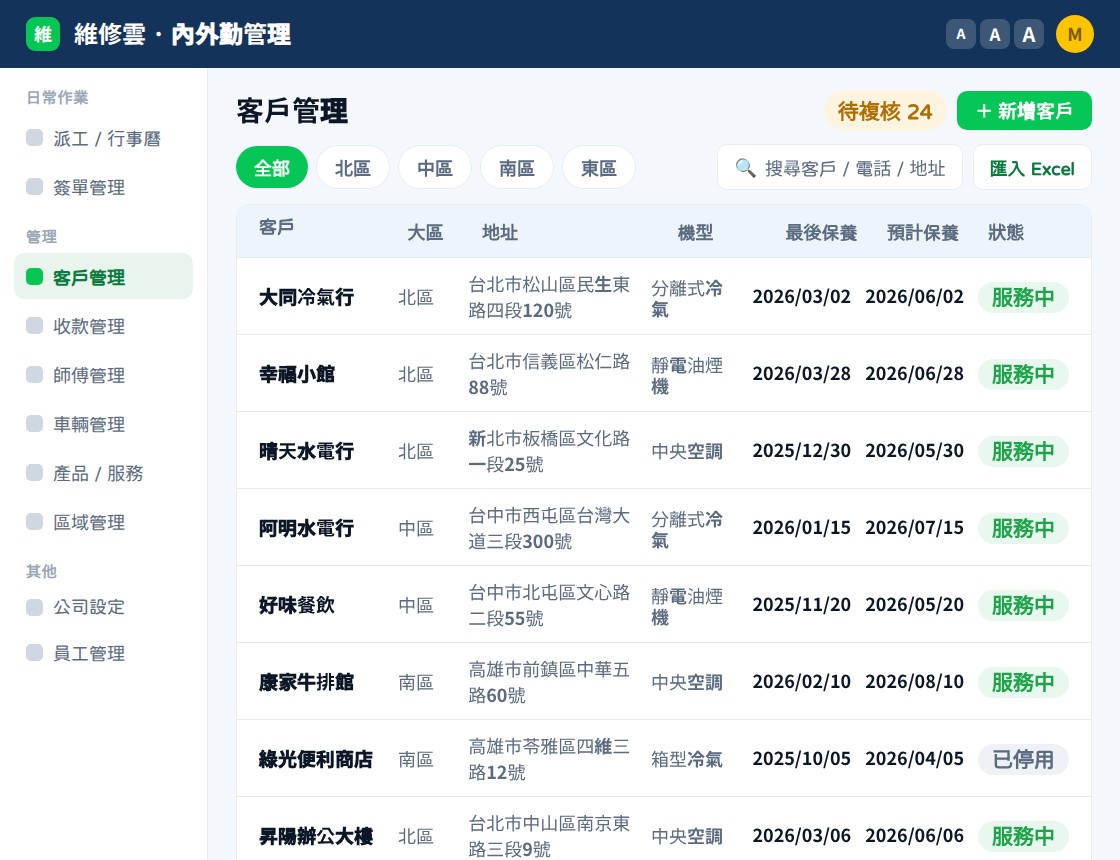Click date 2026/07/15 in 阿明水電行 row
This screenshot has height=860, width=1120.
click(x=914, y=528)
